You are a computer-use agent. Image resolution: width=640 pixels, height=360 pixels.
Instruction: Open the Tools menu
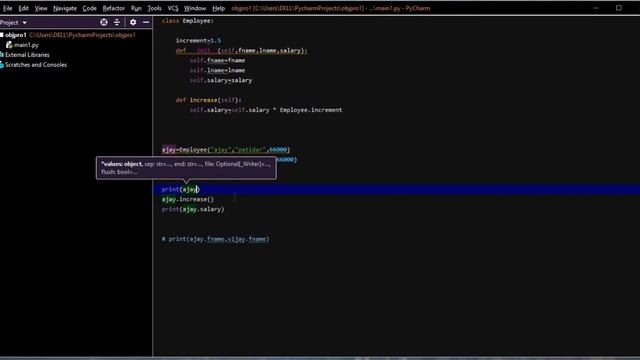pos(154,8)
